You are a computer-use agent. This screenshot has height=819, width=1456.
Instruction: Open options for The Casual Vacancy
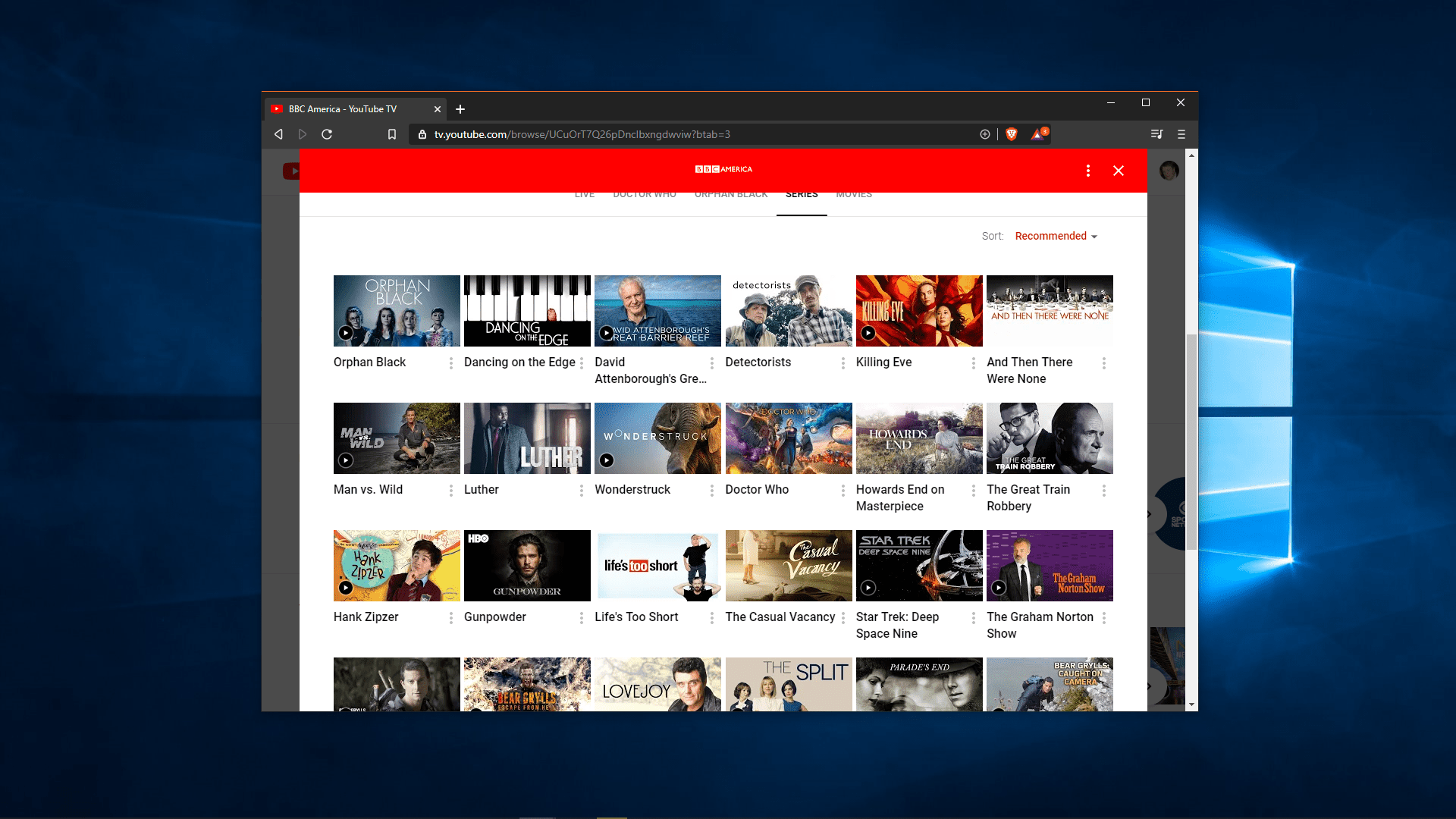(843, 618)
